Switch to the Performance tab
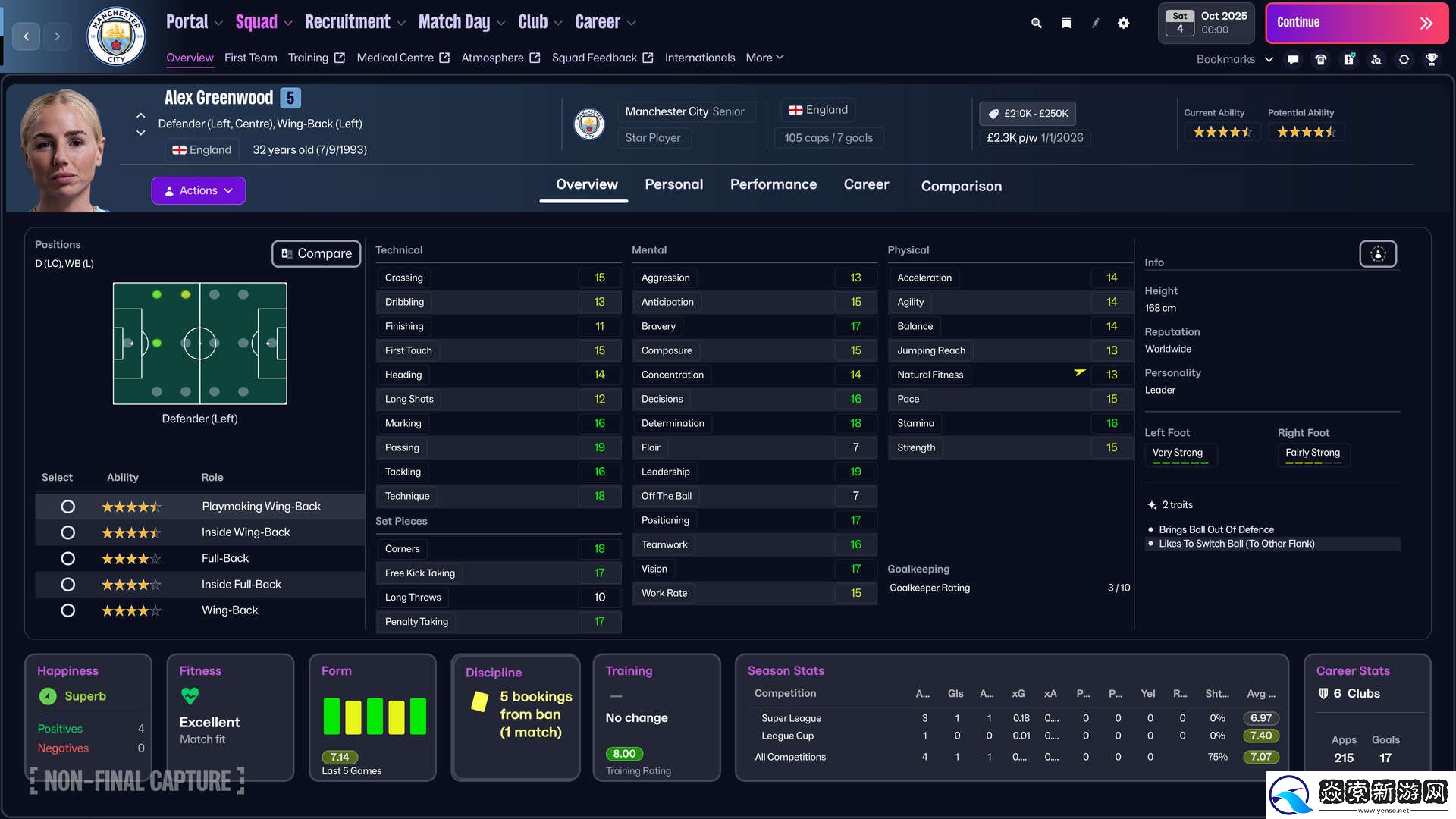 [x=773, y=184]
